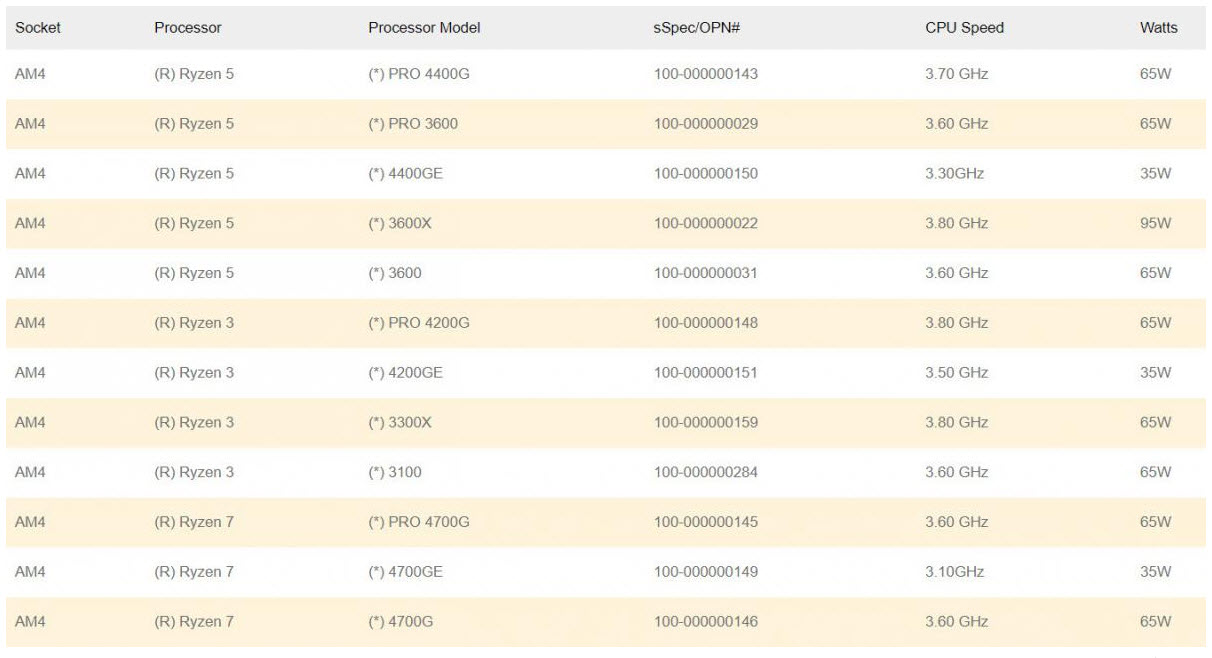The image size is (1212, 658).
Task: Click OPN 100-000000159
Action: 705,422
